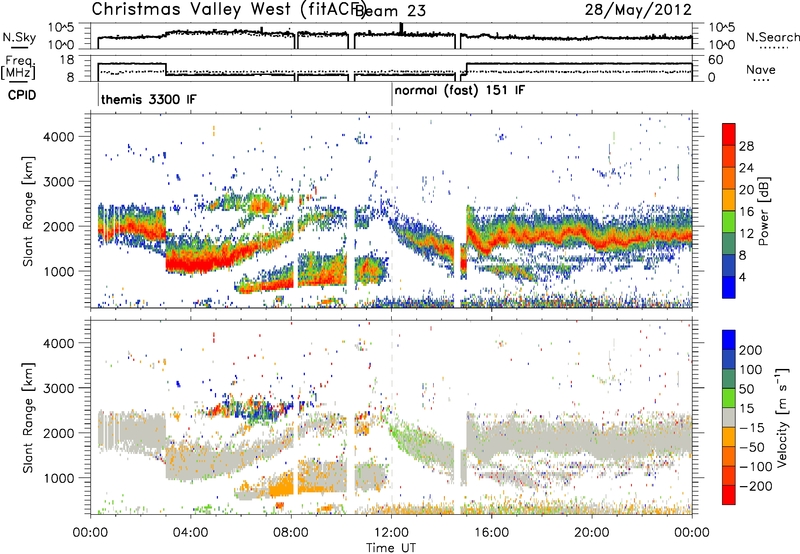Click the 'normal (fast) 151 IF' CPID text
The image size is (800, 554).
coord(460,90)
